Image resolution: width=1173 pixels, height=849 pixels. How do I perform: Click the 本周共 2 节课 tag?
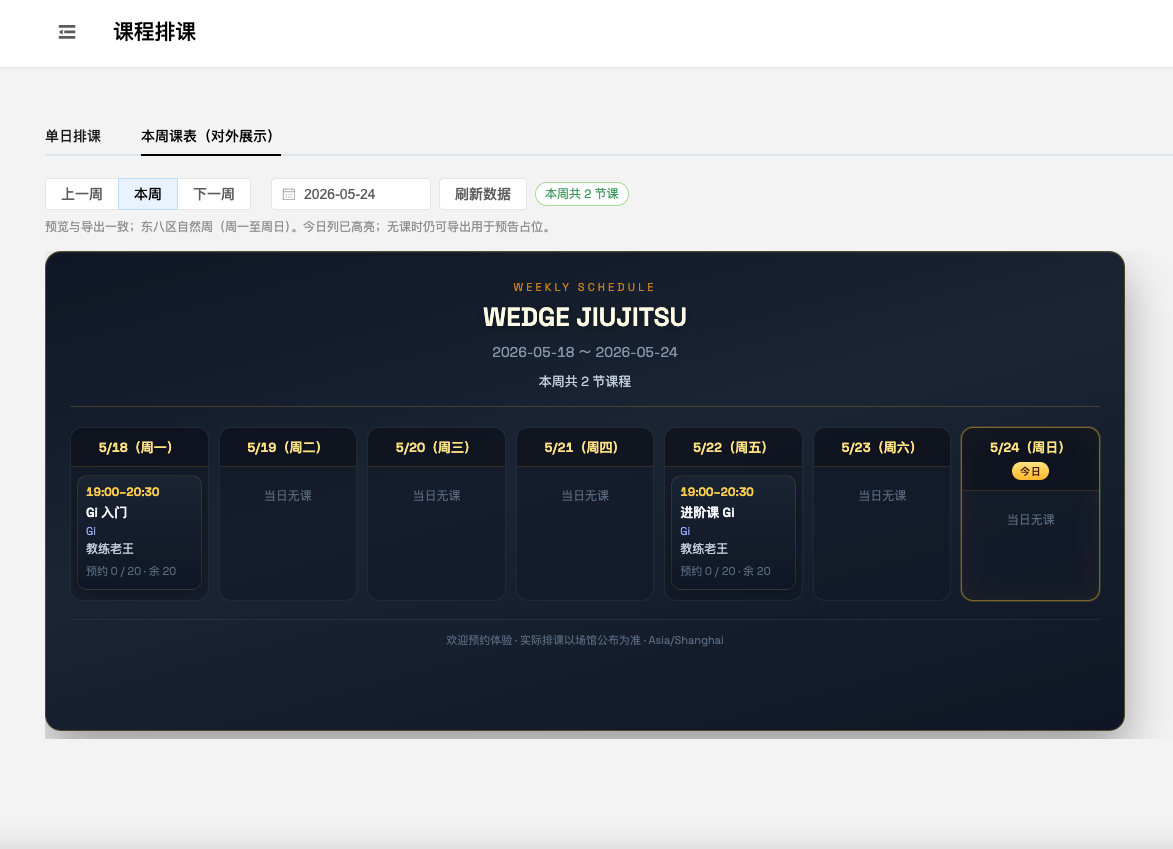click(581, 194)
